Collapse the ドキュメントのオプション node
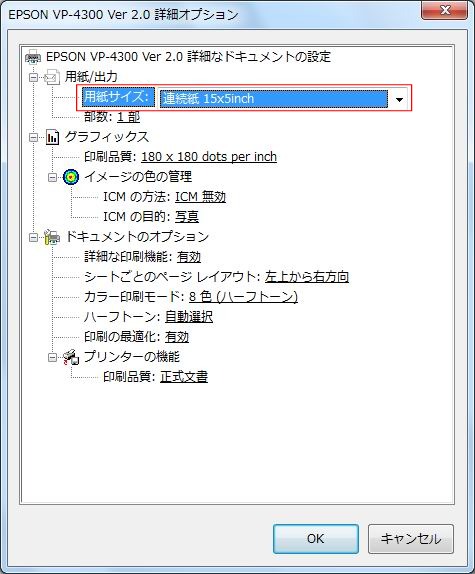This screenshot has height=574, width=475. pos(34,237)
